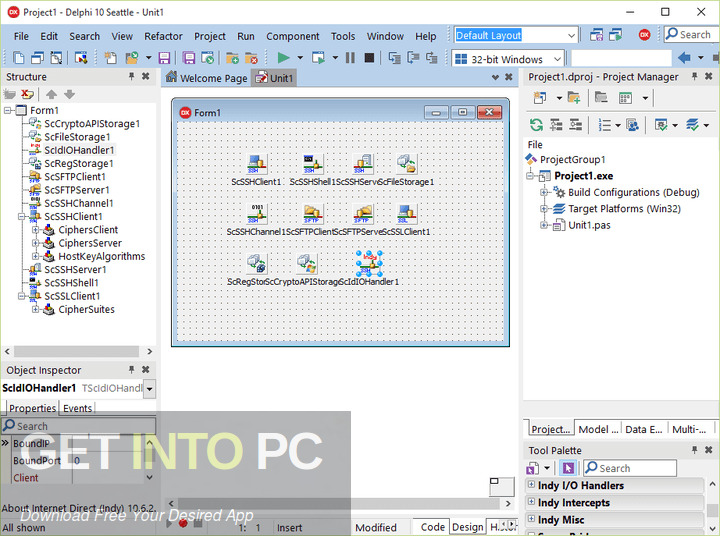The image size is (720, 536).
Task: Select the ScRegStorage1 component on form
Action: pos(257,264)
